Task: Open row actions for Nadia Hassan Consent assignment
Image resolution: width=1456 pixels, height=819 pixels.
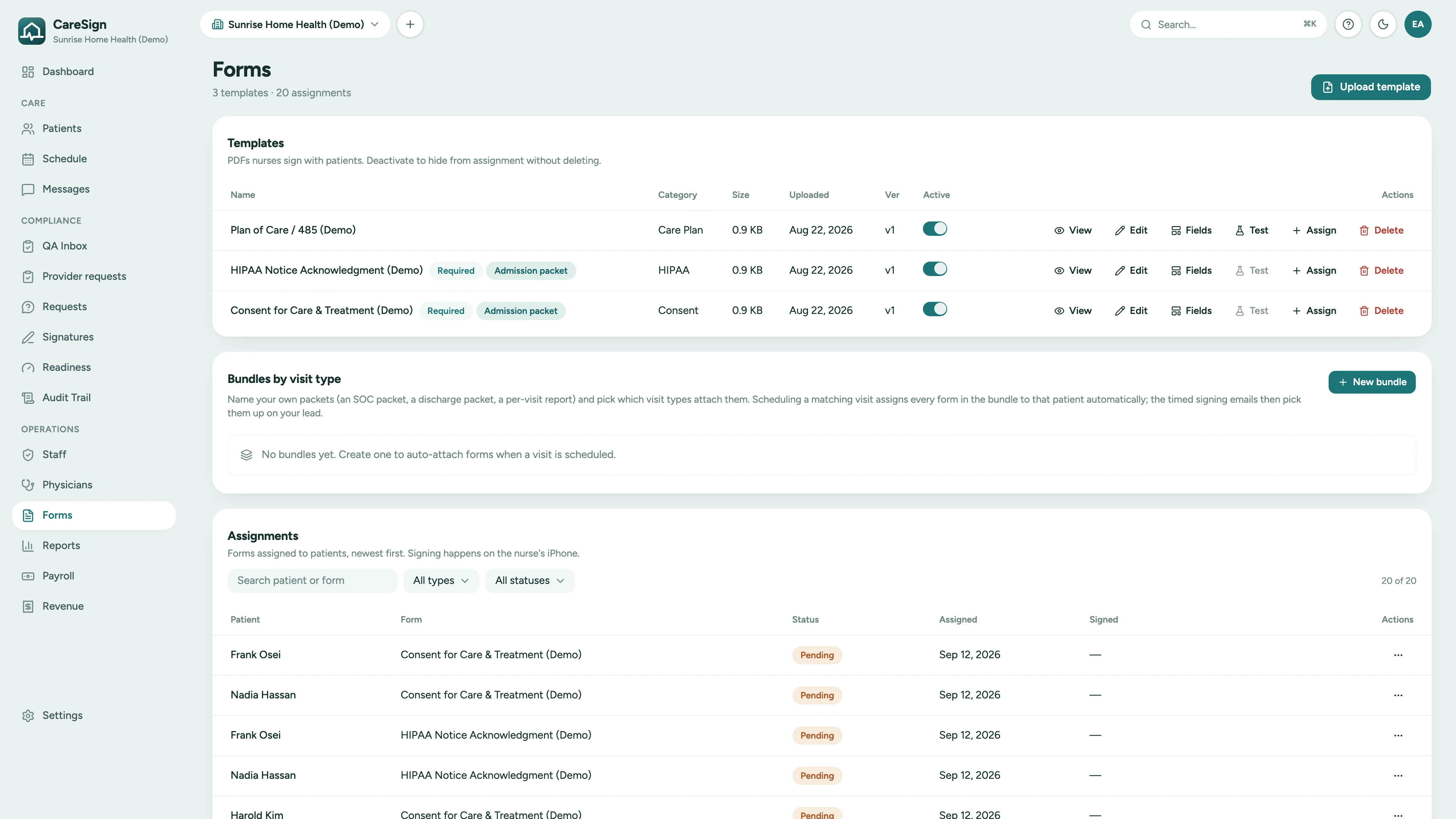Action: point(1398,695)
